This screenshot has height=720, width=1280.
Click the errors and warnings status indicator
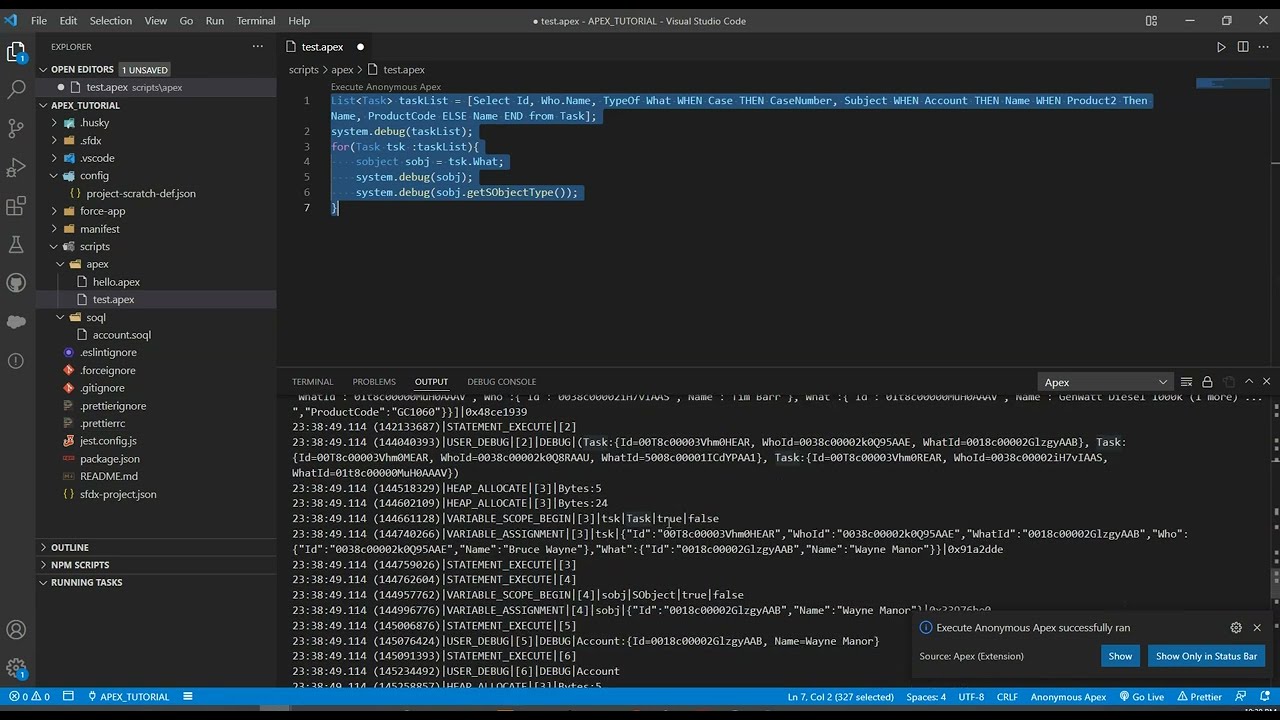pyautogui.click(x=29, y=697)
